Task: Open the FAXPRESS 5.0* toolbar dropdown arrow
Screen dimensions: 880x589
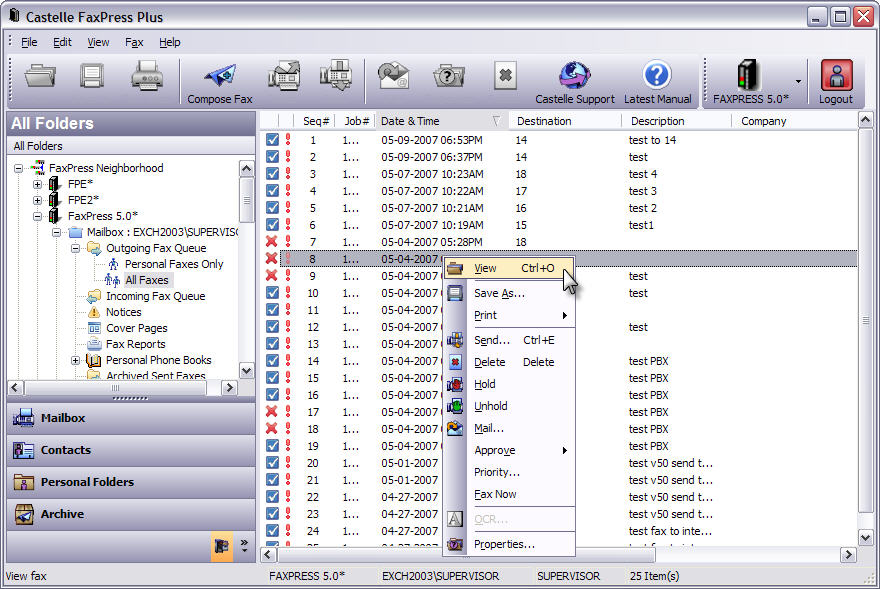Action: [x=798, y=82]
